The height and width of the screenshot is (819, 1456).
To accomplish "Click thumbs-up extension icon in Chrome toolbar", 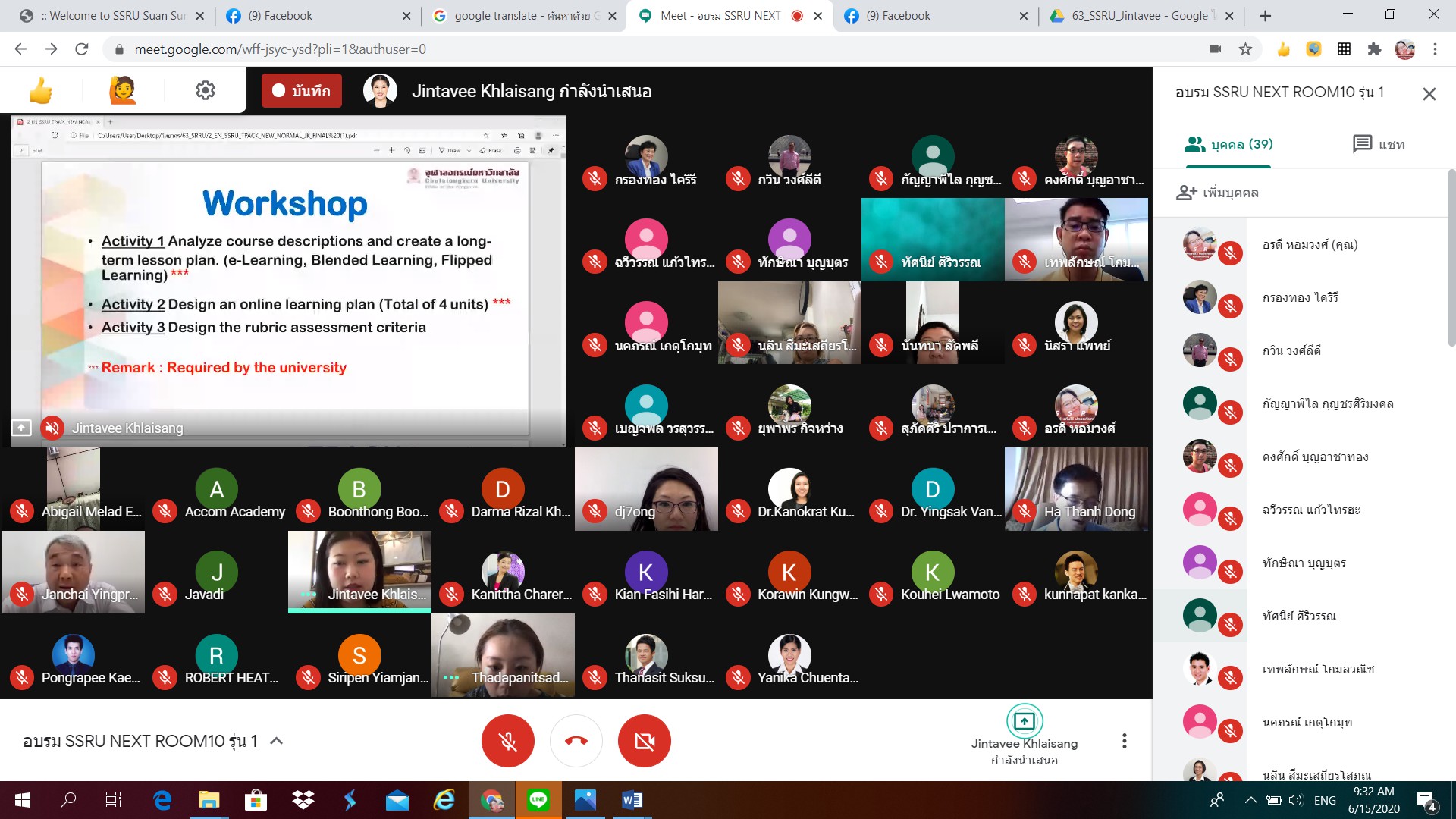I will point(1283,49).
